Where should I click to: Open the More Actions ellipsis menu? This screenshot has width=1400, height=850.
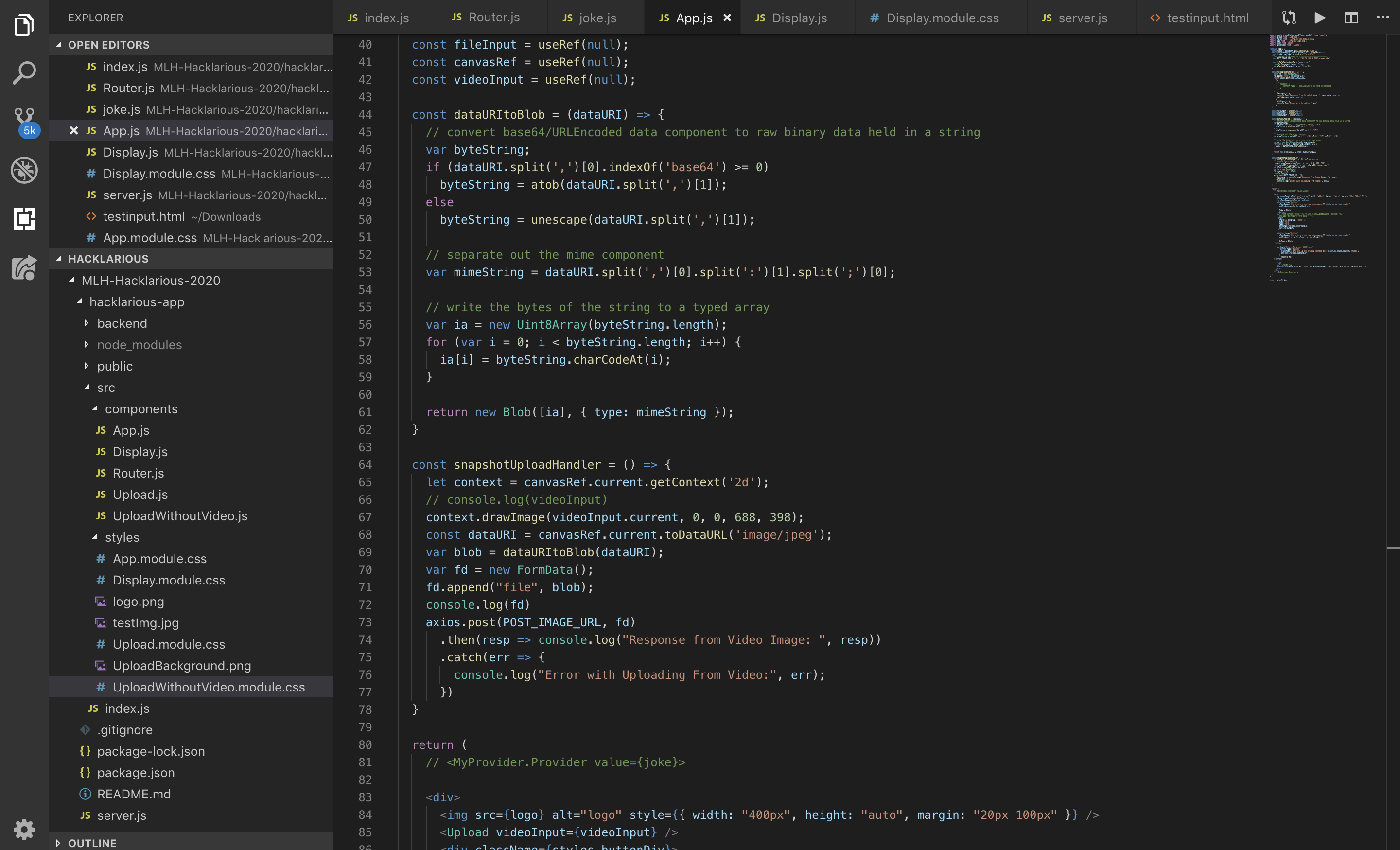pyautogui.click(x=1382, y=18)
